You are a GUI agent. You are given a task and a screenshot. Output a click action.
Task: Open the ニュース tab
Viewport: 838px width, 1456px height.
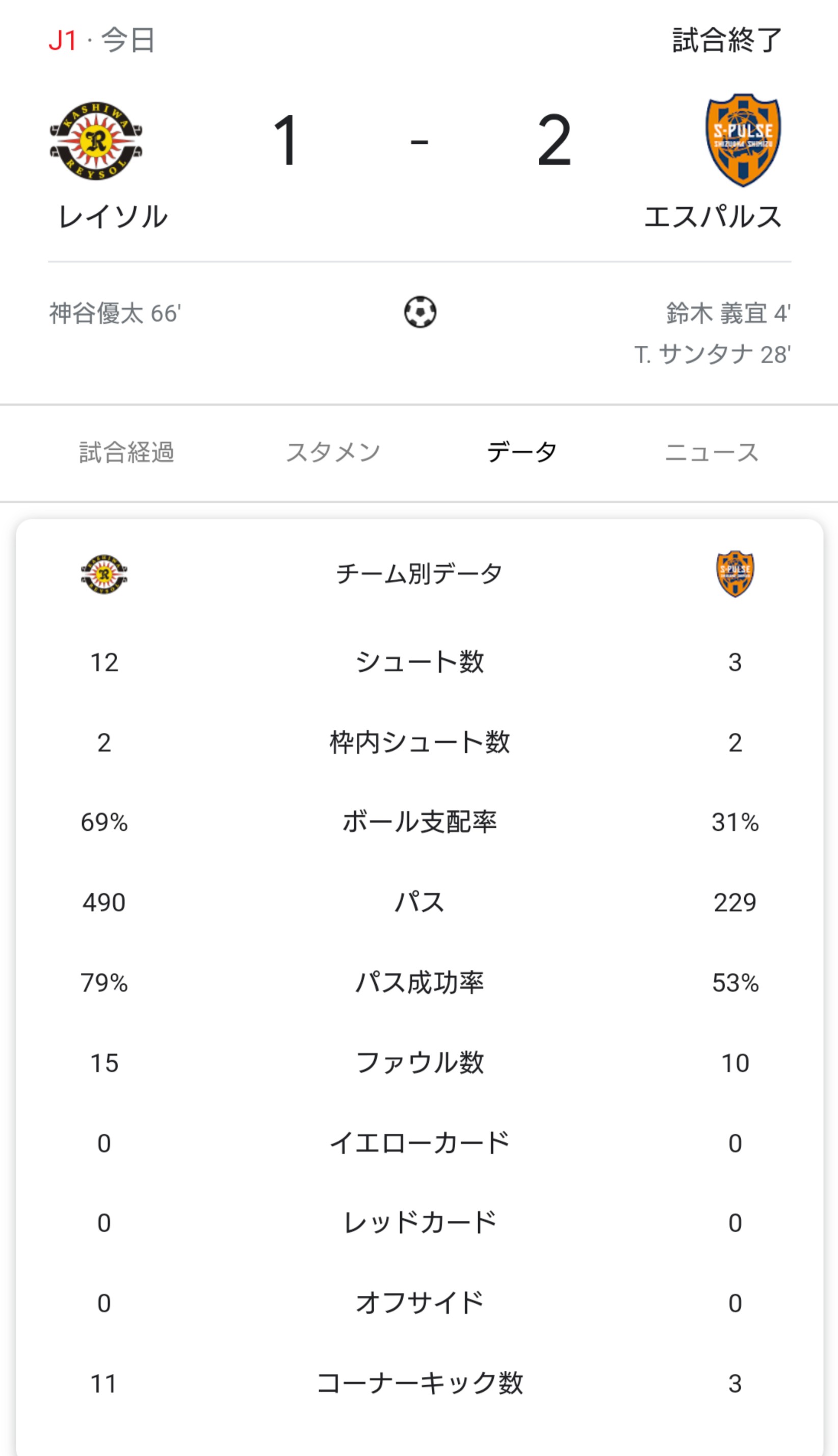pos(712,452)
